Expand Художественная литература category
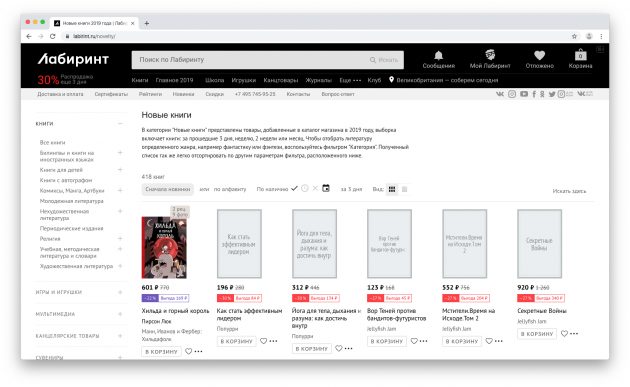This screenshot has height=387, width=630. (120, 266)
